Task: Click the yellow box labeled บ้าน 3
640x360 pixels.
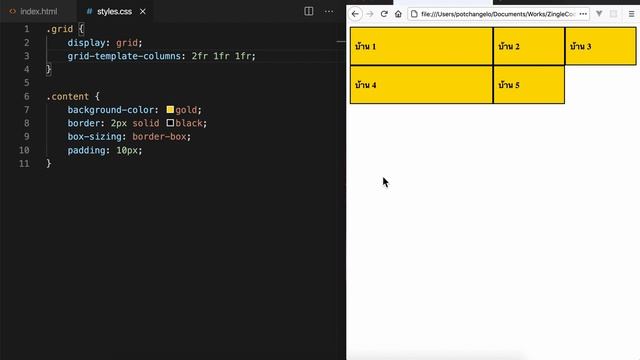Action: pos(600,46)
